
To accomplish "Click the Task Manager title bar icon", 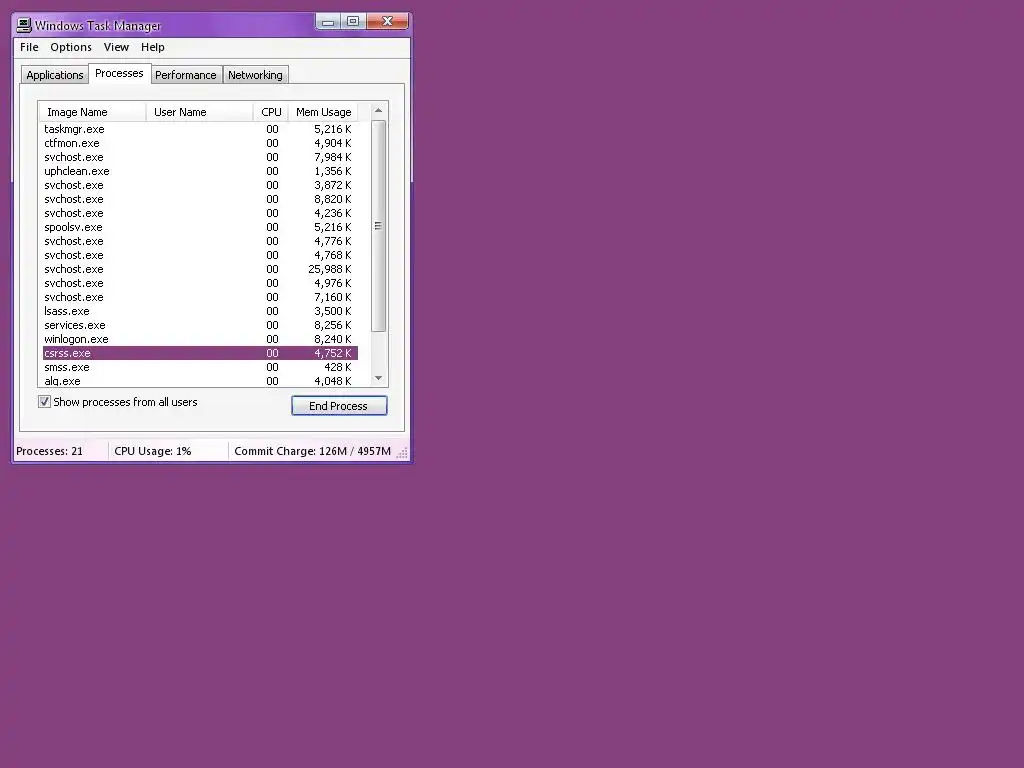I will click(x=24, y=25).
